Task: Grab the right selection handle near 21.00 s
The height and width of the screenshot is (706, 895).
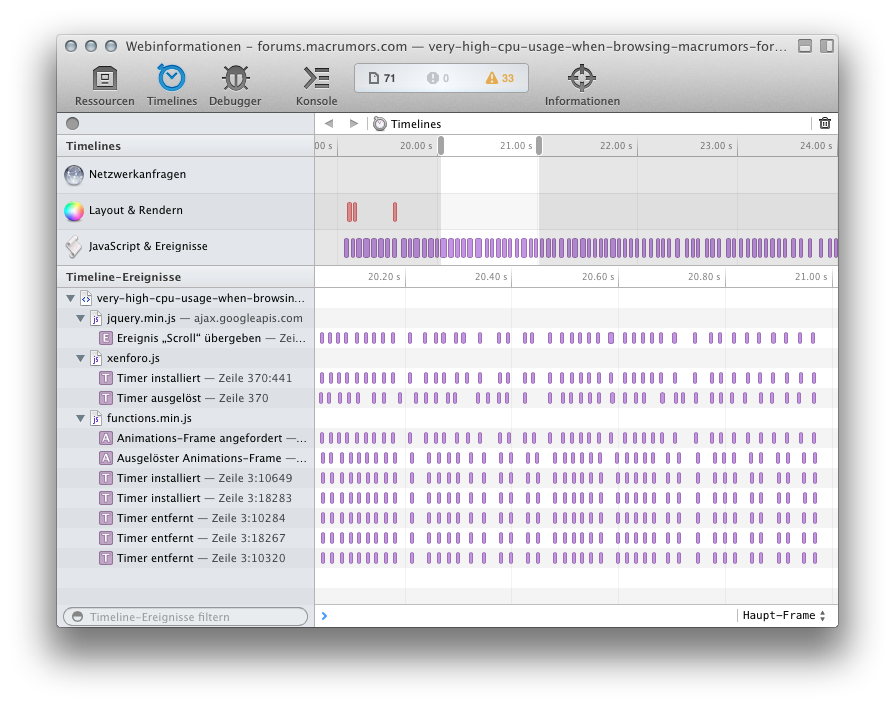Action: tap(539, 146)
